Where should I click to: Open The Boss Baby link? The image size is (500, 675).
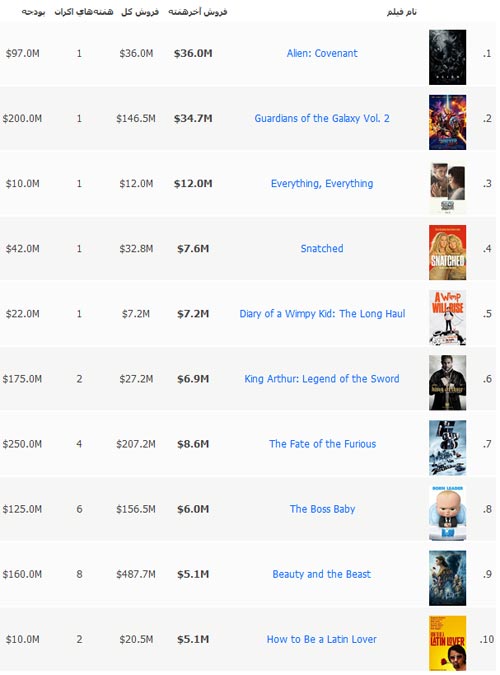point(322,509)
